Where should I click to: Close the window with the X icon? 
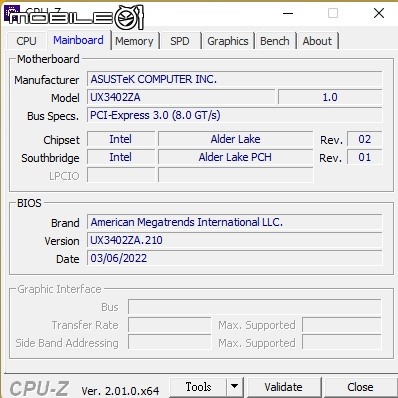379,13
